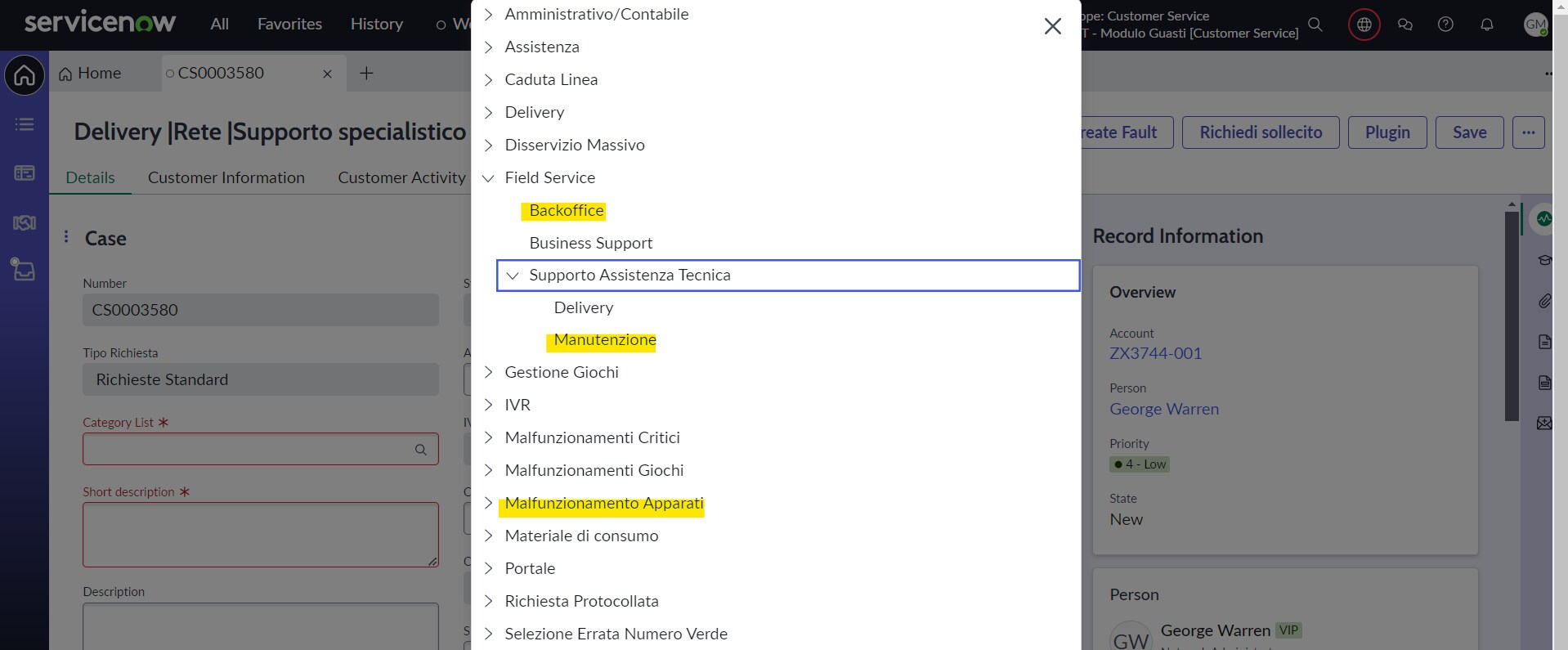Expand the Malfunzionamento Apparati category
This screenshot has width=1568, height=650.
488,504
